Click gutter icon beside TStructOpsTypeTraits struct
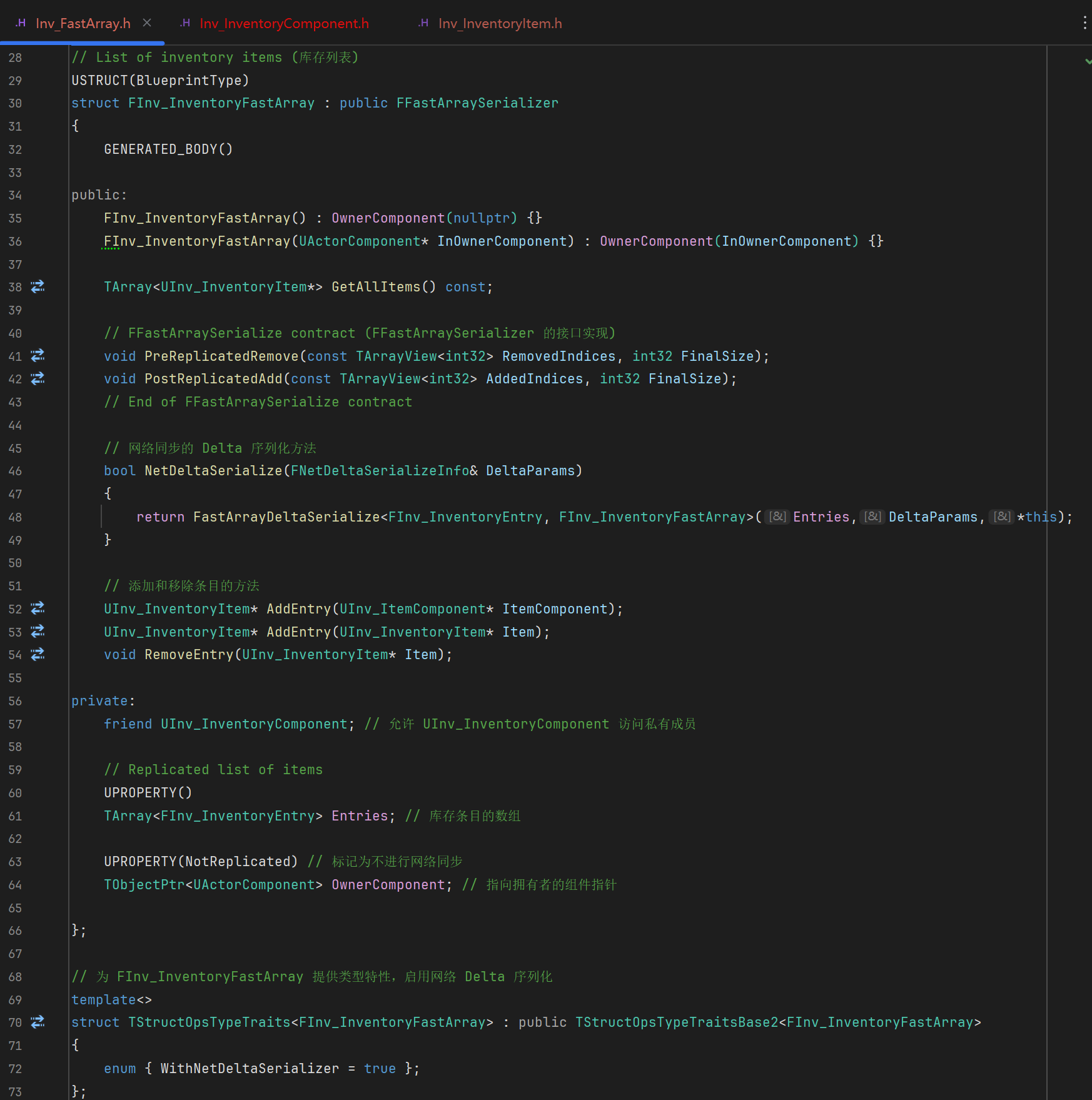Screen dimensions: 1092x1100 [x=38, y=1022]
